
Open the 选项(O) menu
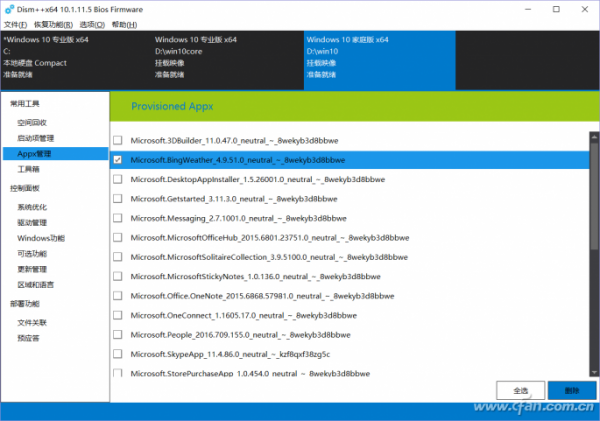[91, 24]
